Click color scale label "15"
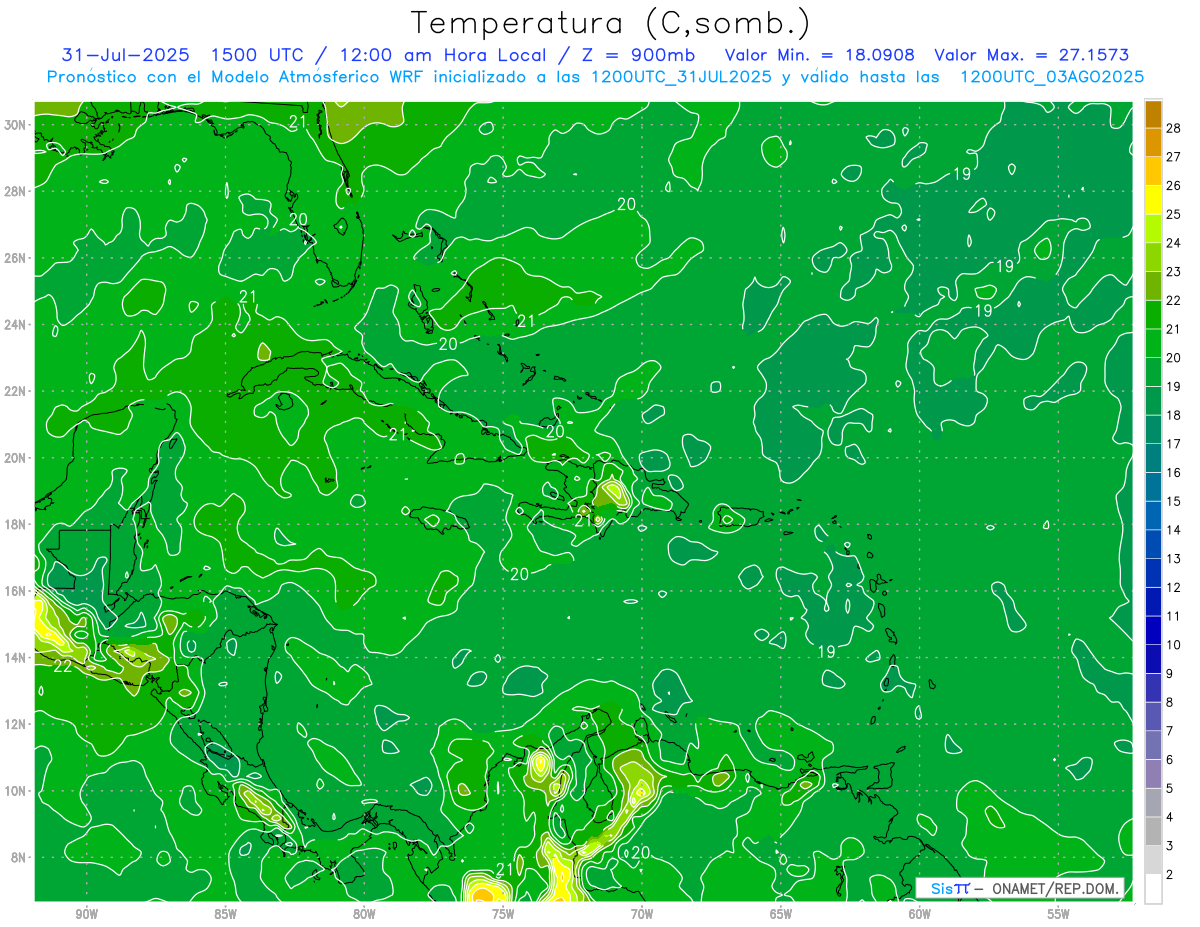The height and width of the screenshot is (927, 1200). (x=1173, y=501)
